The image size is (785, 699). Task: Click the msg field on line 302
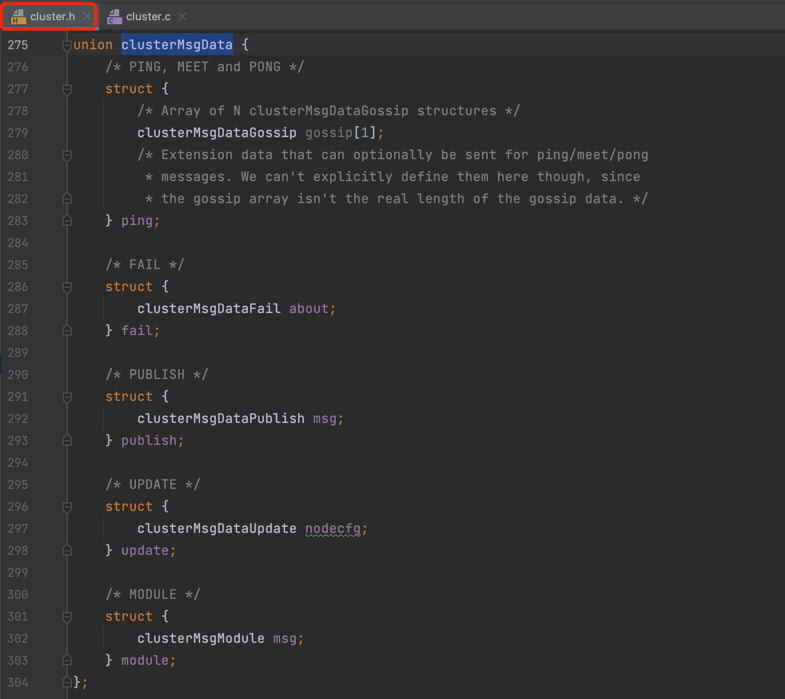click(285, 638)
